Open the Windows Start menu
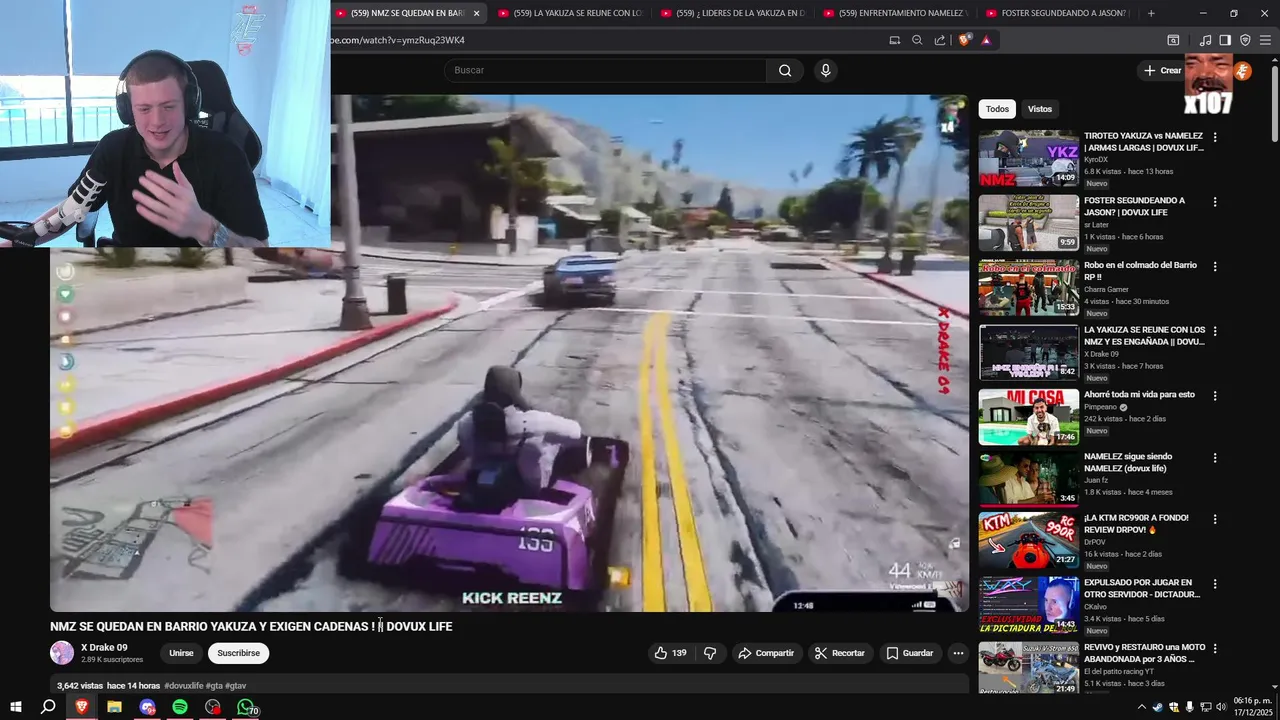Image resolution: width=1280 pixels, height=720 pixels. click(x=15, y=707)
